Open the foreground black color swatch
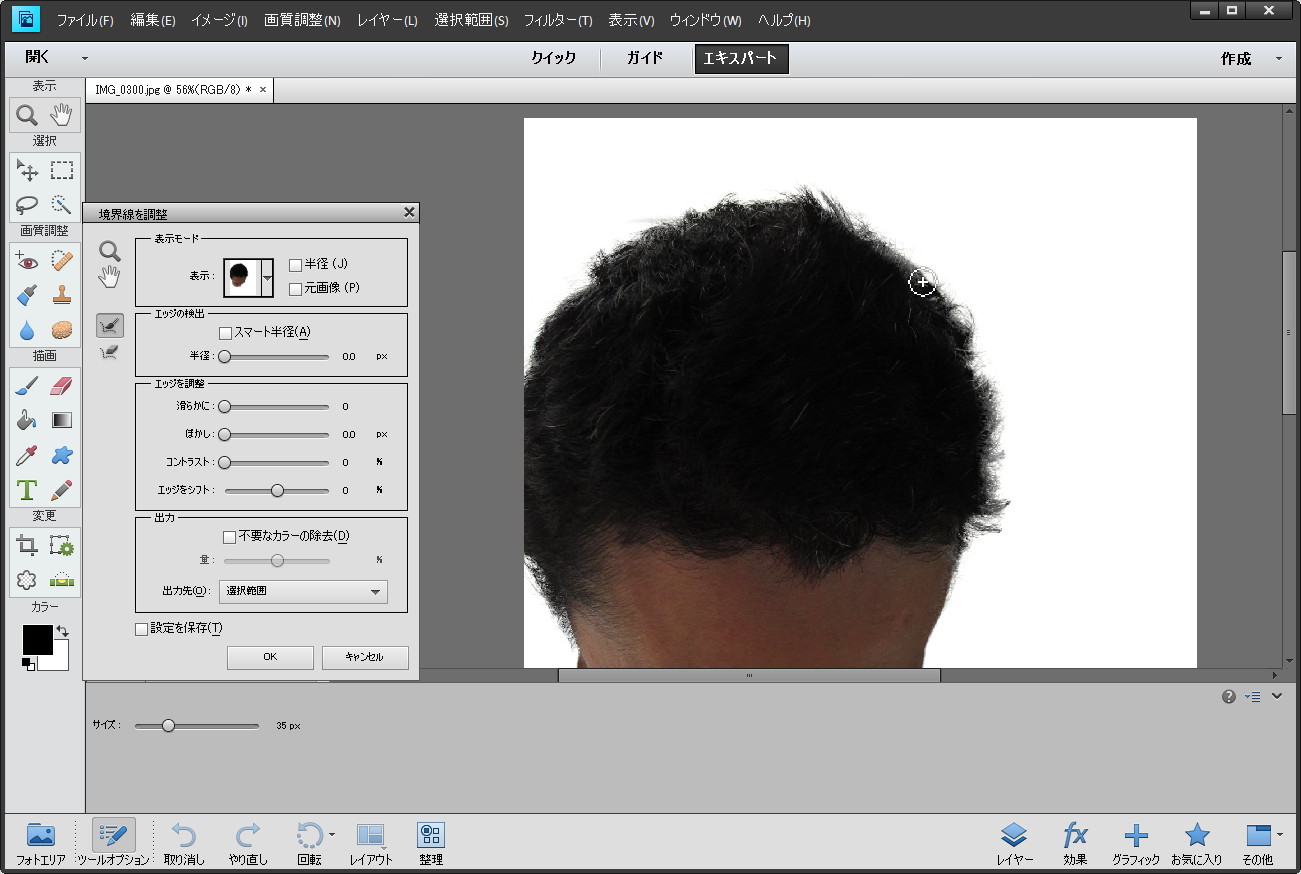 pyautogui.click(x=38, y=640)
